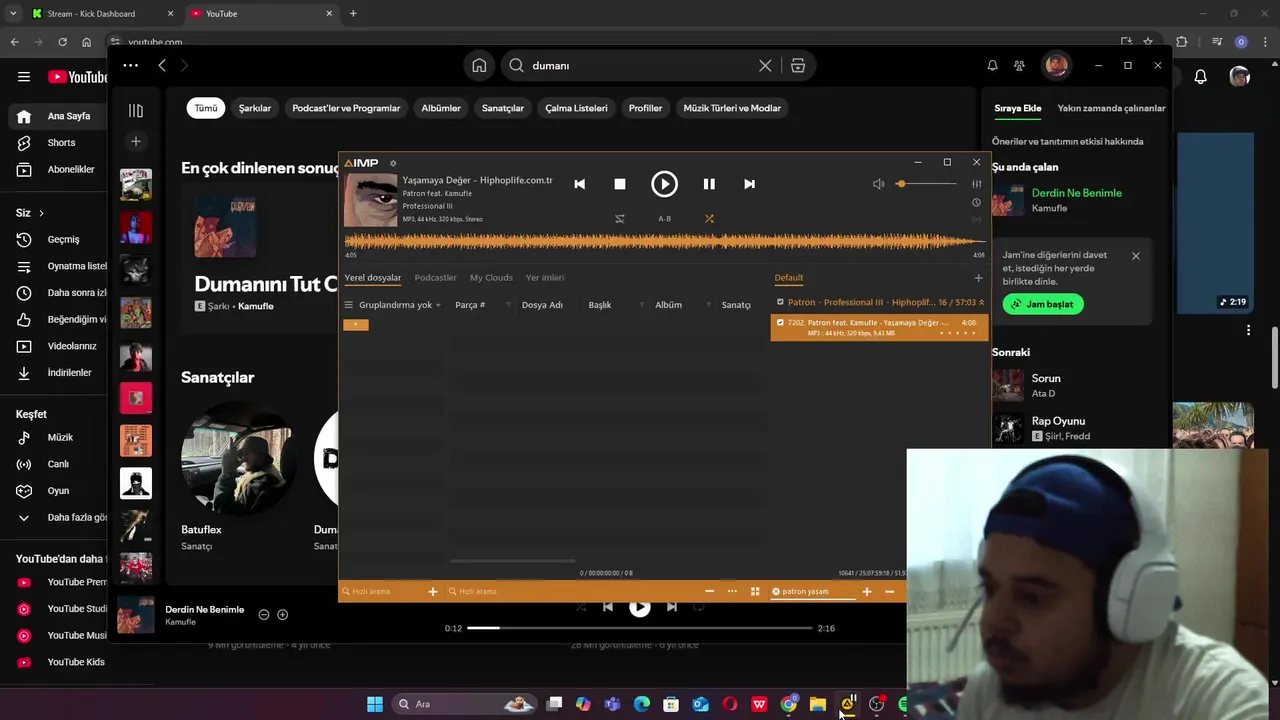Clear patron yaşam search in AIMP
The height and width of the screenshot is (720, 1280).
pos(776,591)
